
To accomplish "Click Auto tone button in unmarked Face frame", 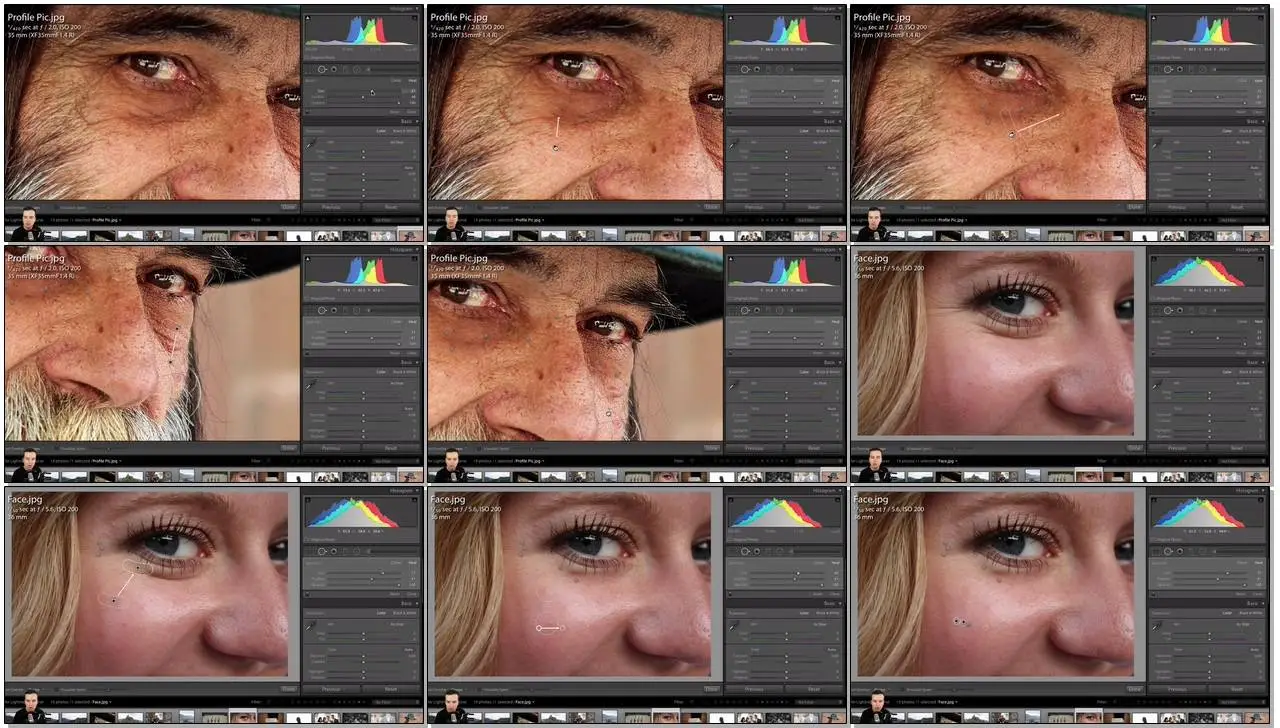I will (x=1253, y=408).
